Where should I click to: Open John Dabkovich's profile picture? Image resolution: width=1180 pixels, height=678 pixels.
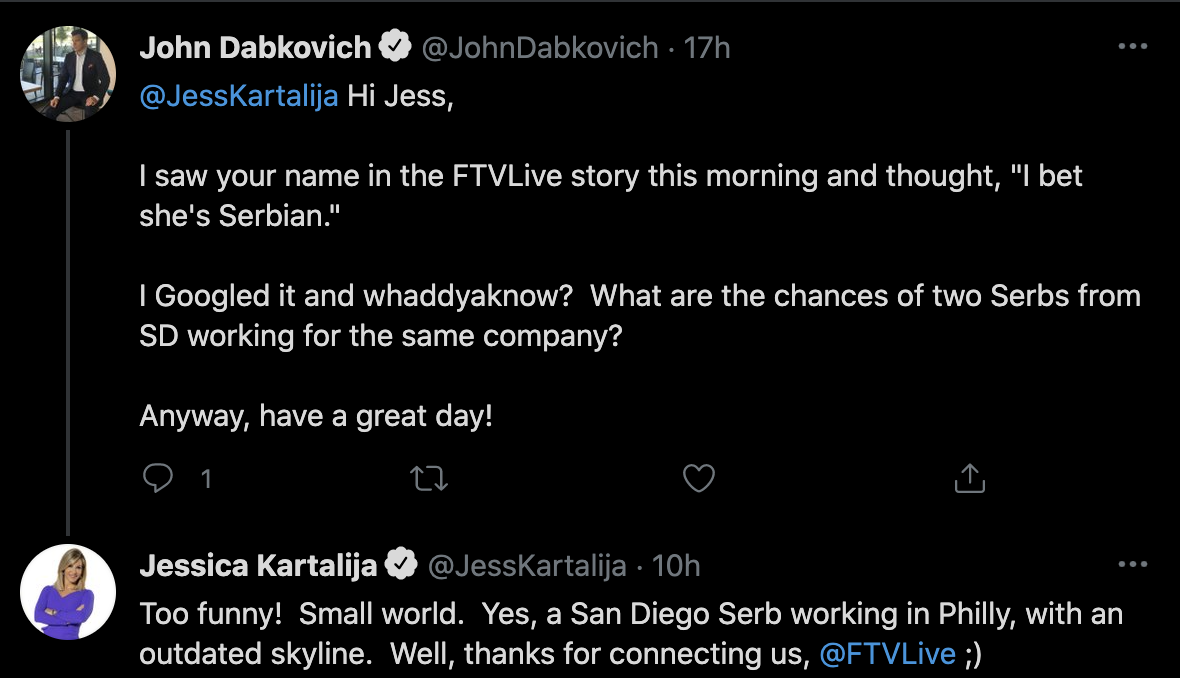click(68, 74)
